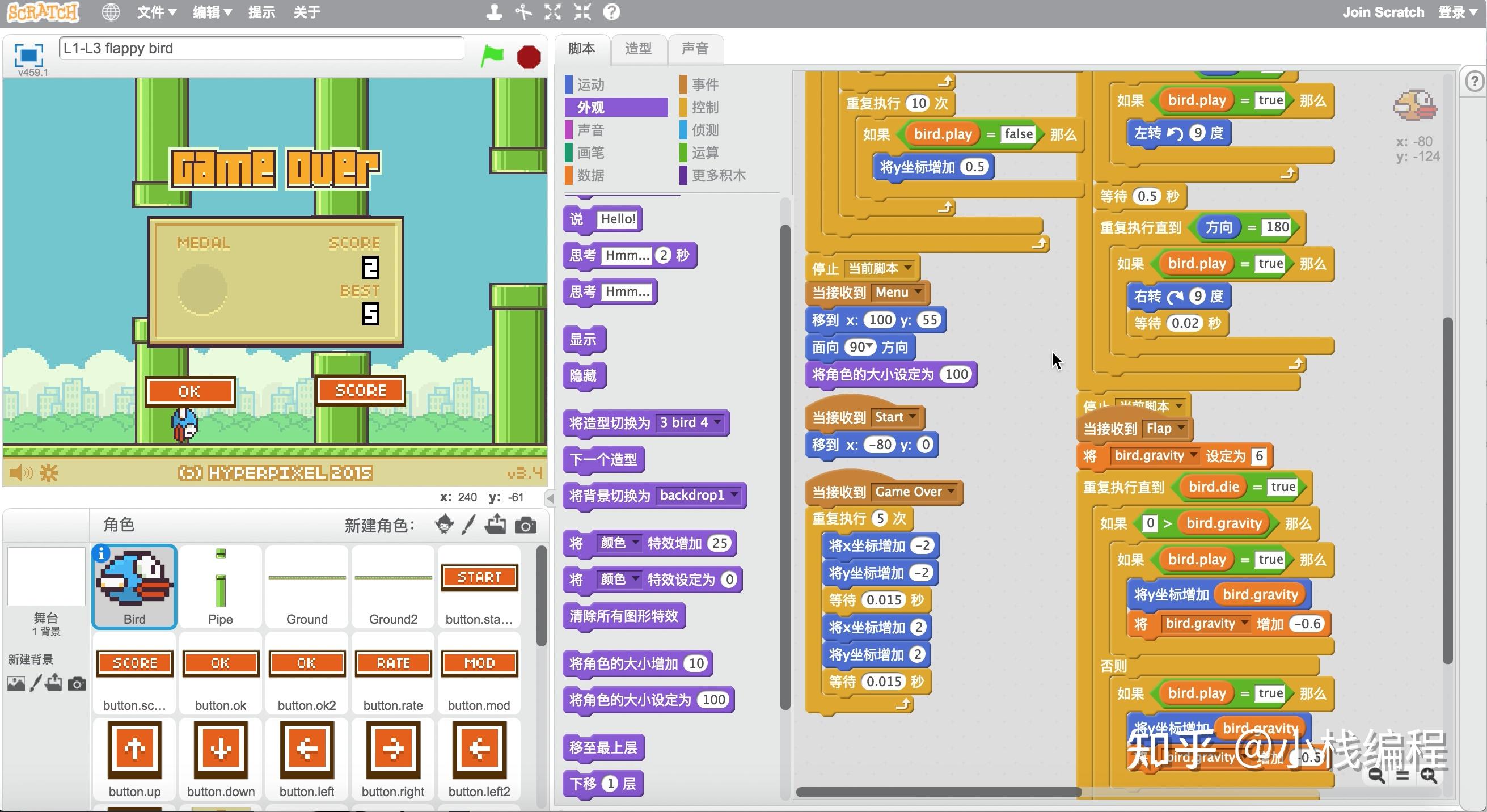Upload backdrop from file icon

tap(54, 683)
